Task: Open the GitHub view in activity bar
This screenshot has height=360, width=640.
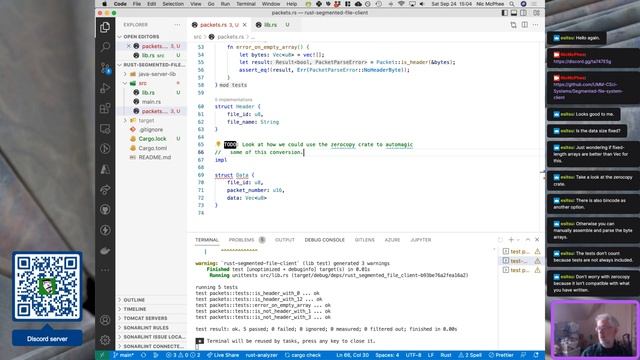Action: 105,210
